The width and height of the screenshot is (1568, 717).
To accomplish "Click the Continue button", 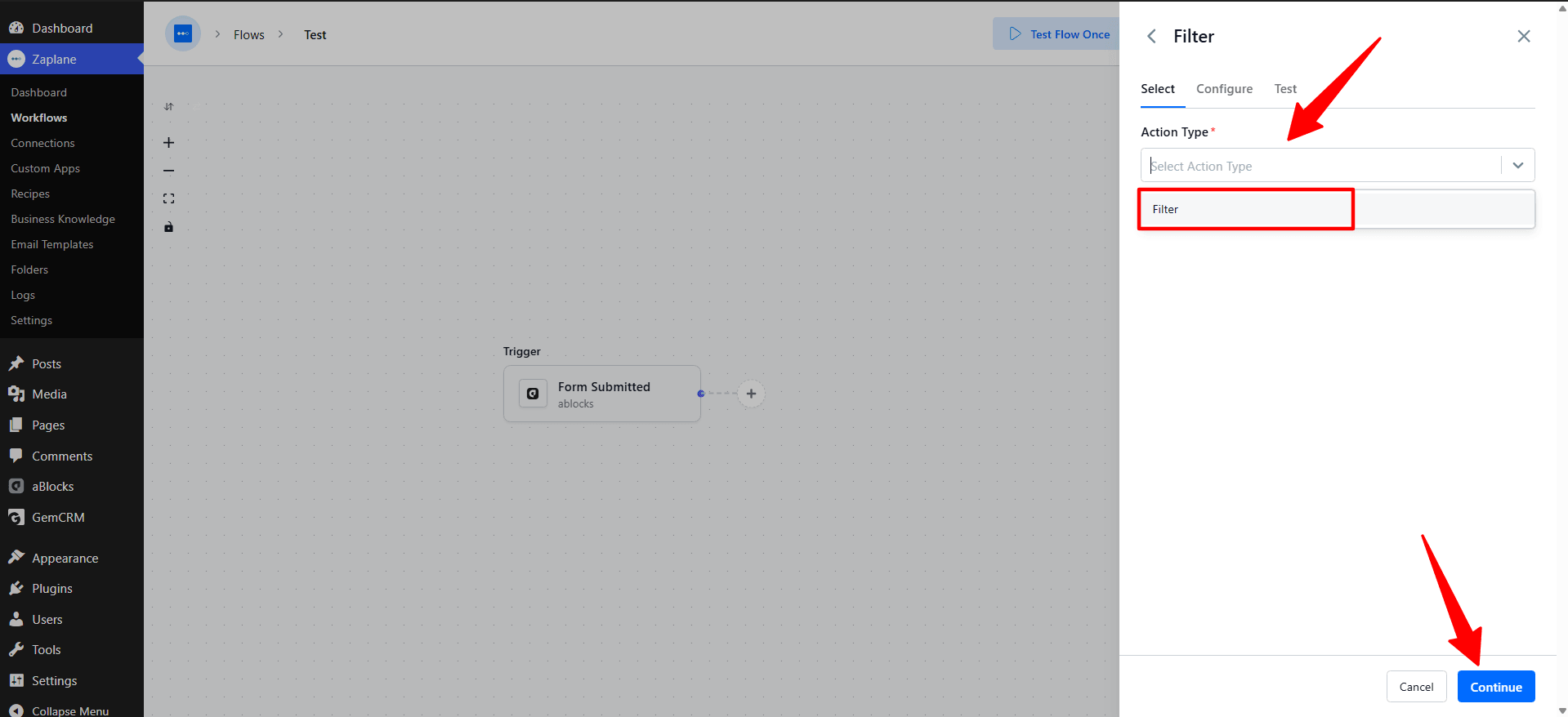I will tap(1496, 687).
